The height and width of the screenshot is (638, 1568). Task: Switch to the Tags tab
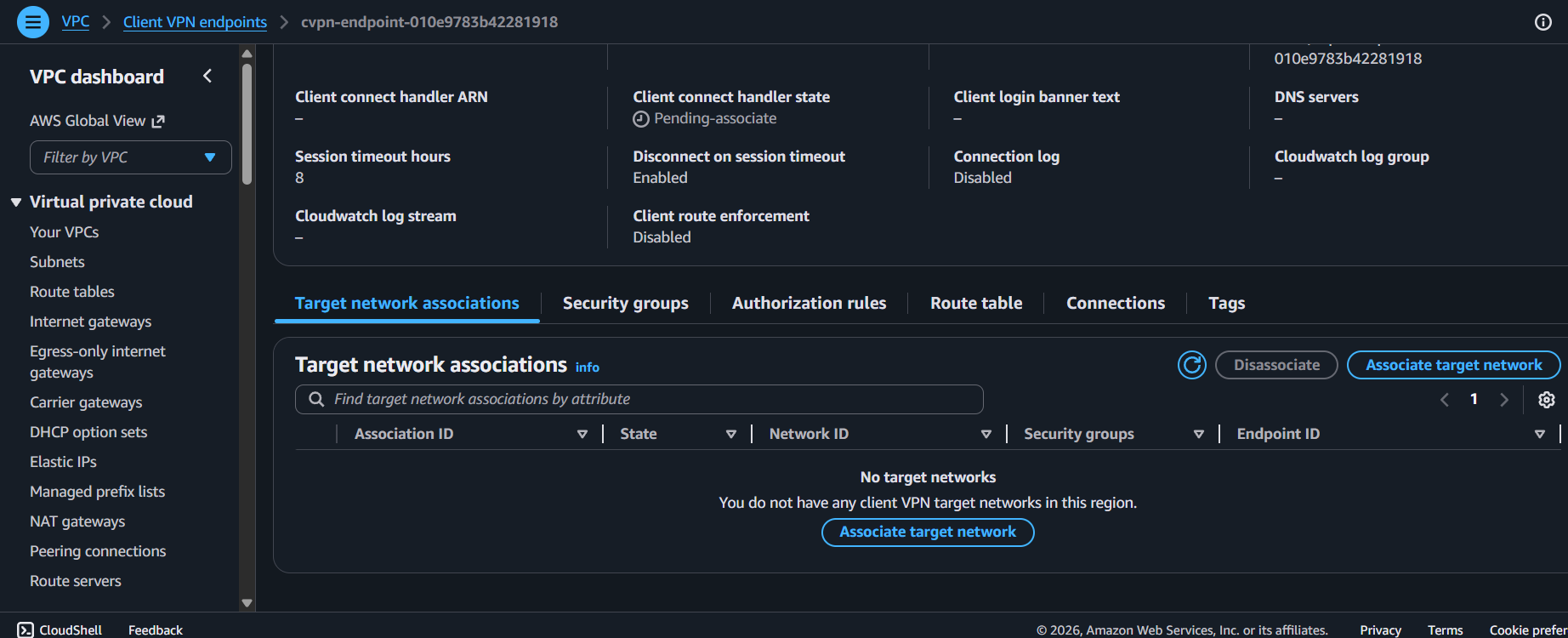(1227, 303)
